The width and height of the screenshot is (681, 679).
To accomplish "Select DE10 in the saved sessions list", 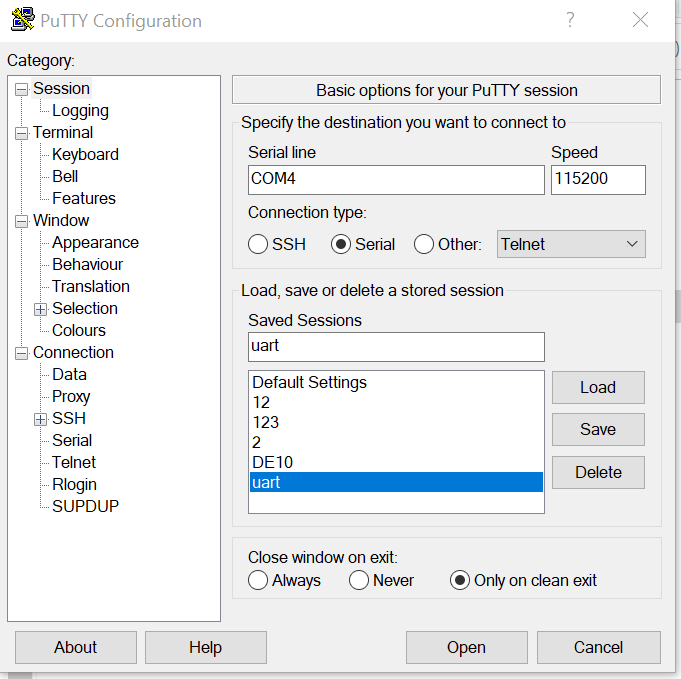I will point(272,462).
